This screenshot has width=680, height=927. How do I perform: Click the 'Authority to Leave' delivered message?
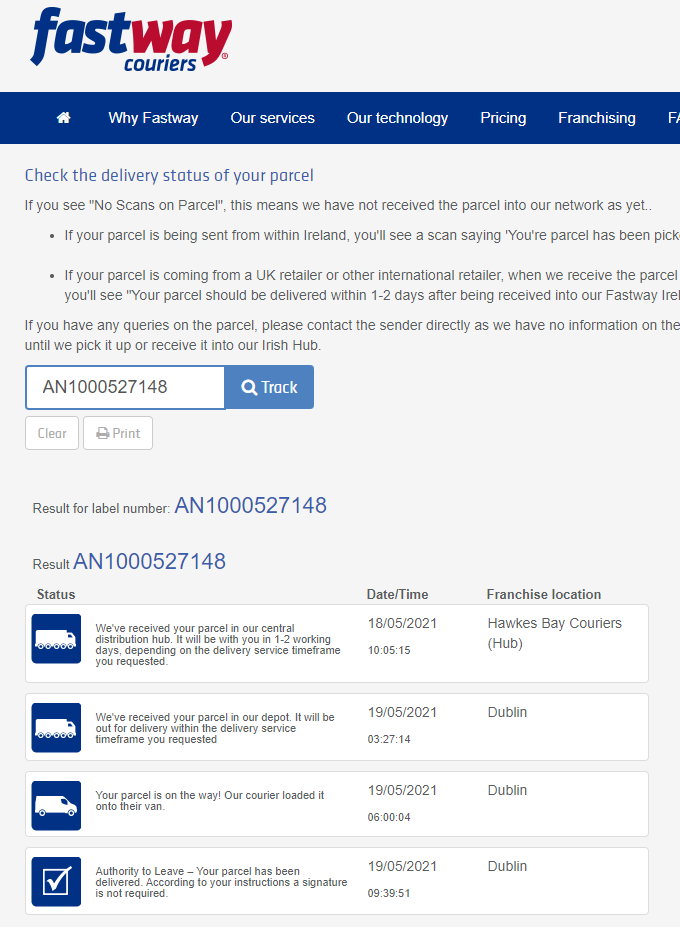[221, 882]
